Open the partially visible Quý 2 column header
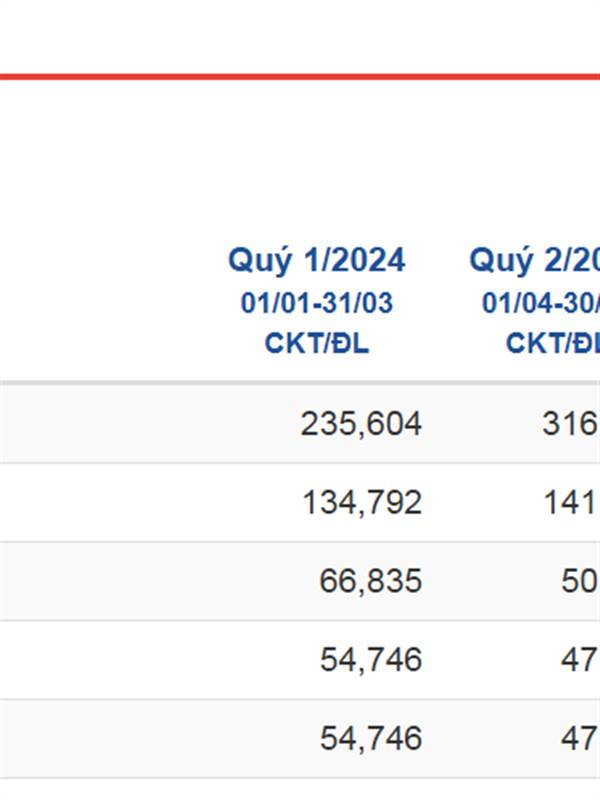 coord(534,261)
